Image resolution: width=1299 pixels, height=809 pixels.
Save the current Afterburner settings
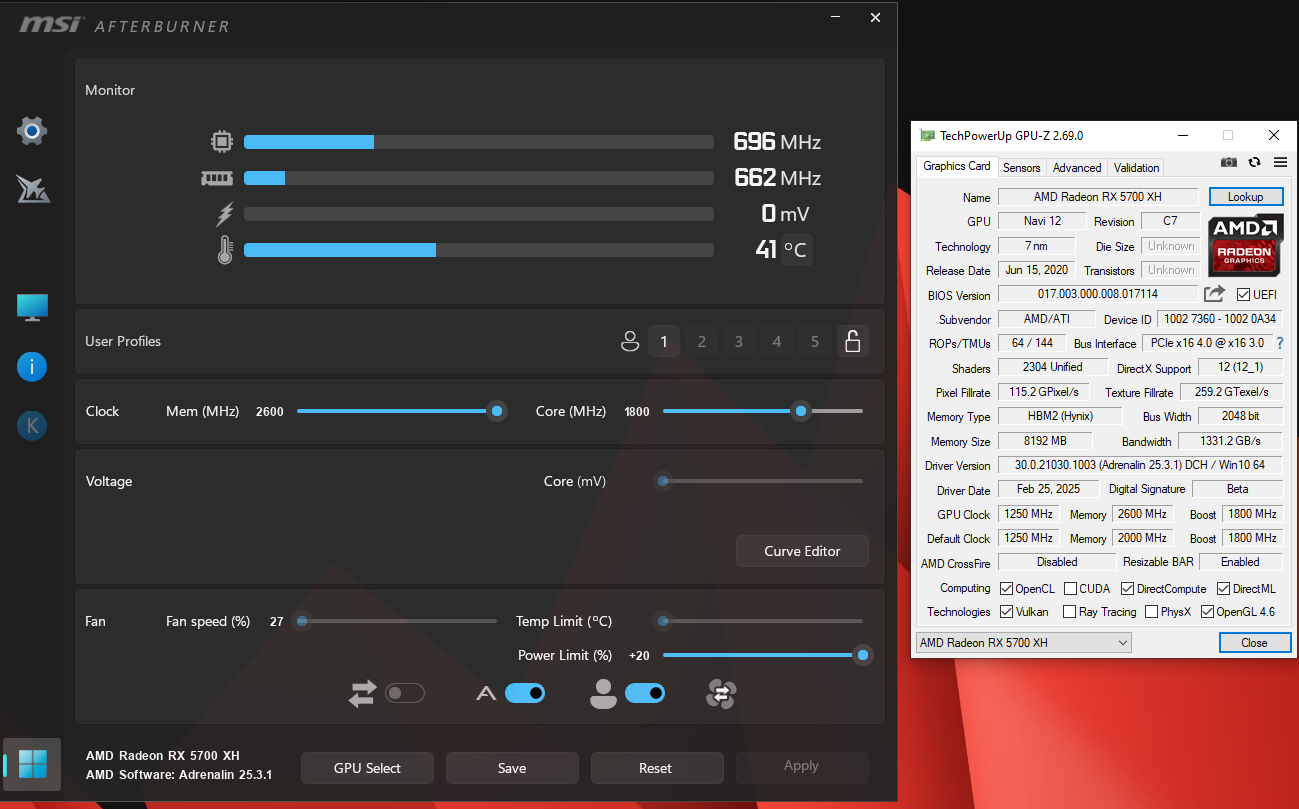(512, 768)
